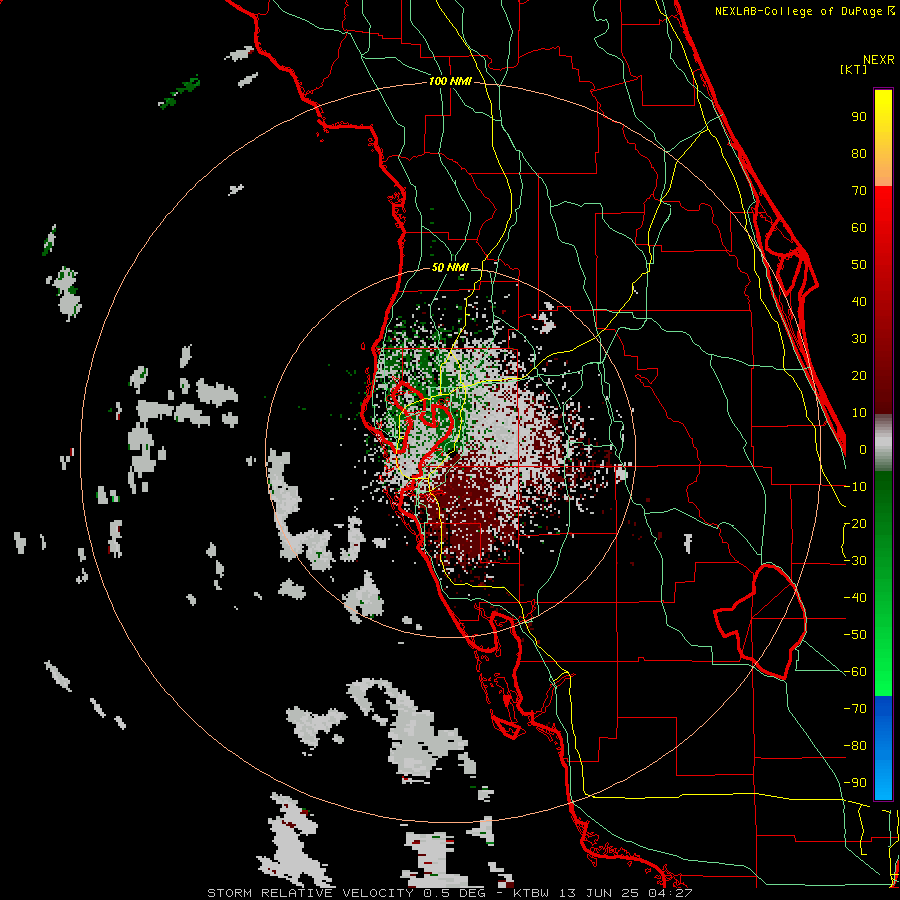
Task: Click the NEXLAB-College of DuPage credit text
Action: pos(805,11)
